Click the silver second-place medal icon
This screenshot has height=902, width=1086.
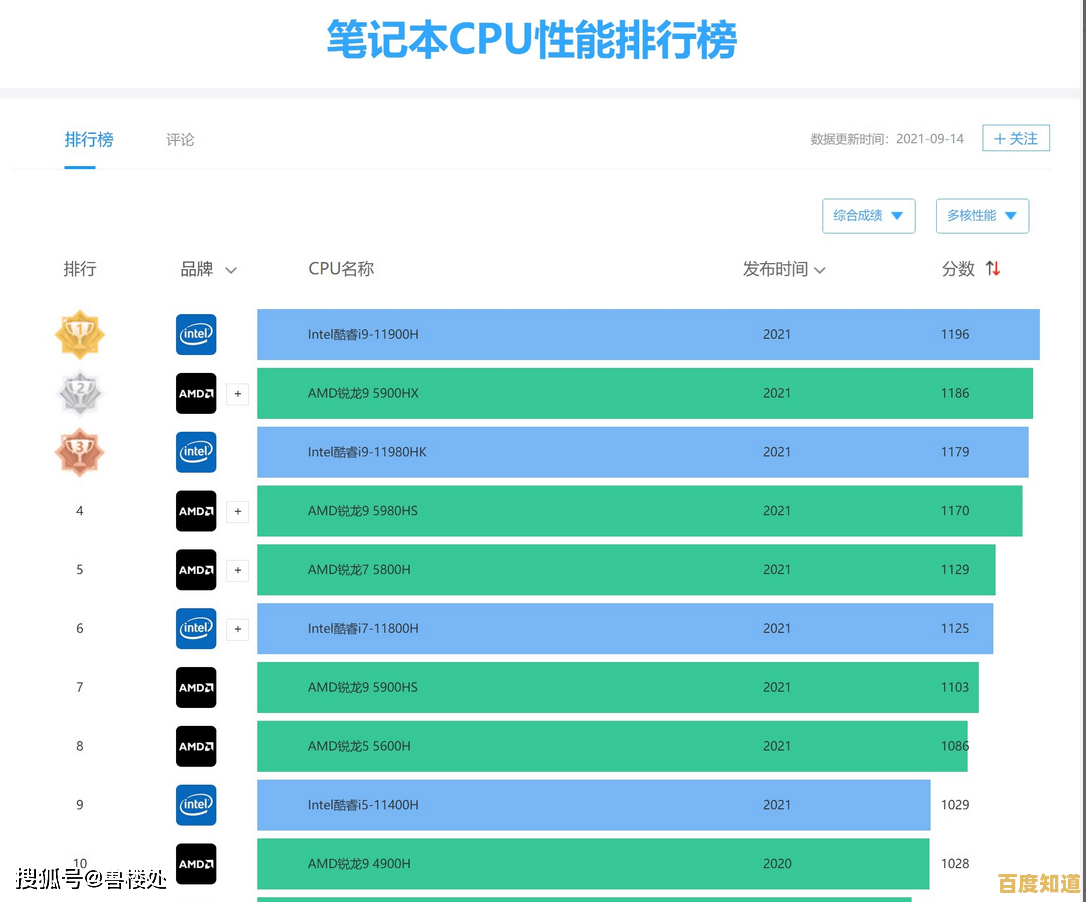(x=79, y=393)
